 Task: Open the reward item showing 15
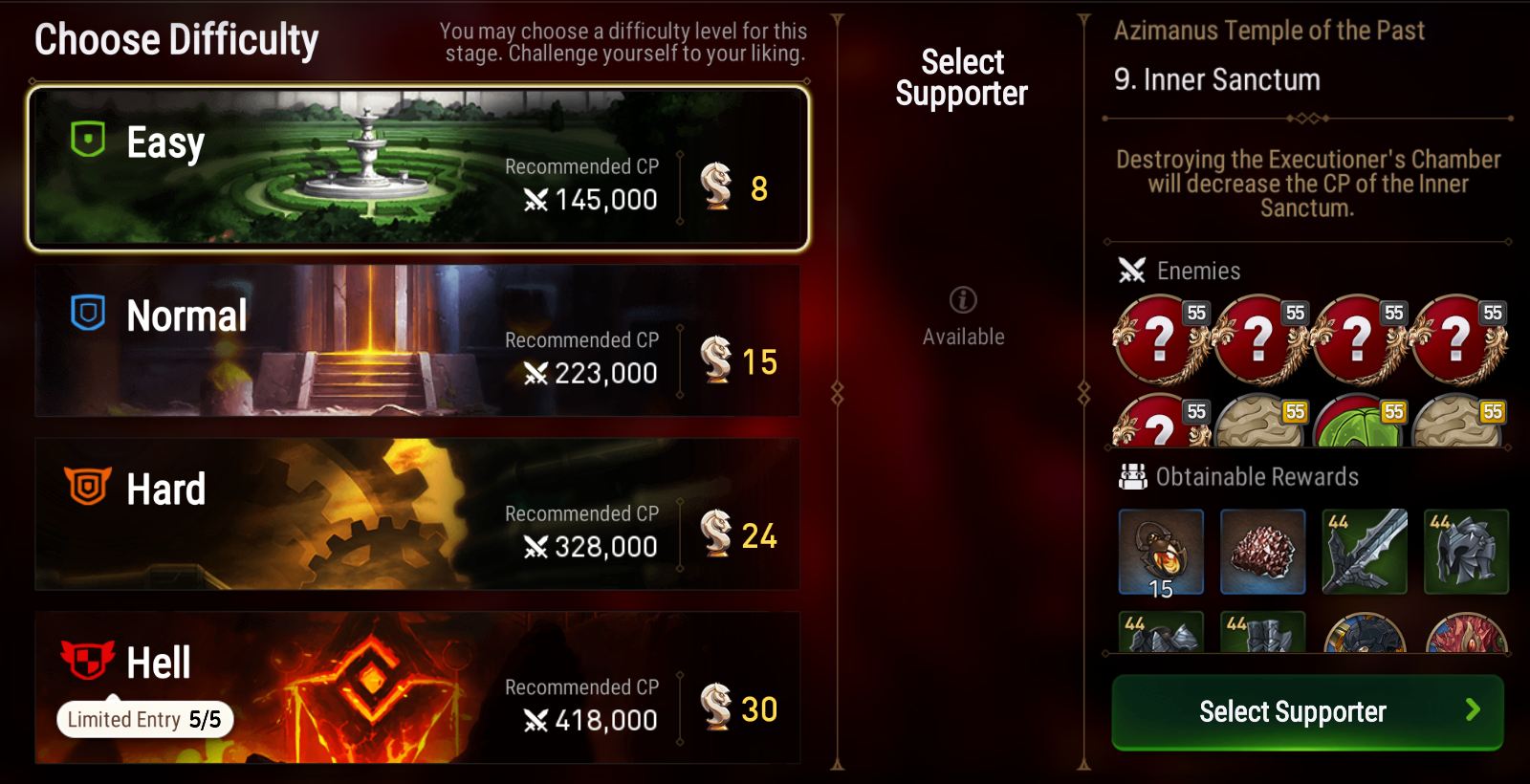(x=1161, y=552)
